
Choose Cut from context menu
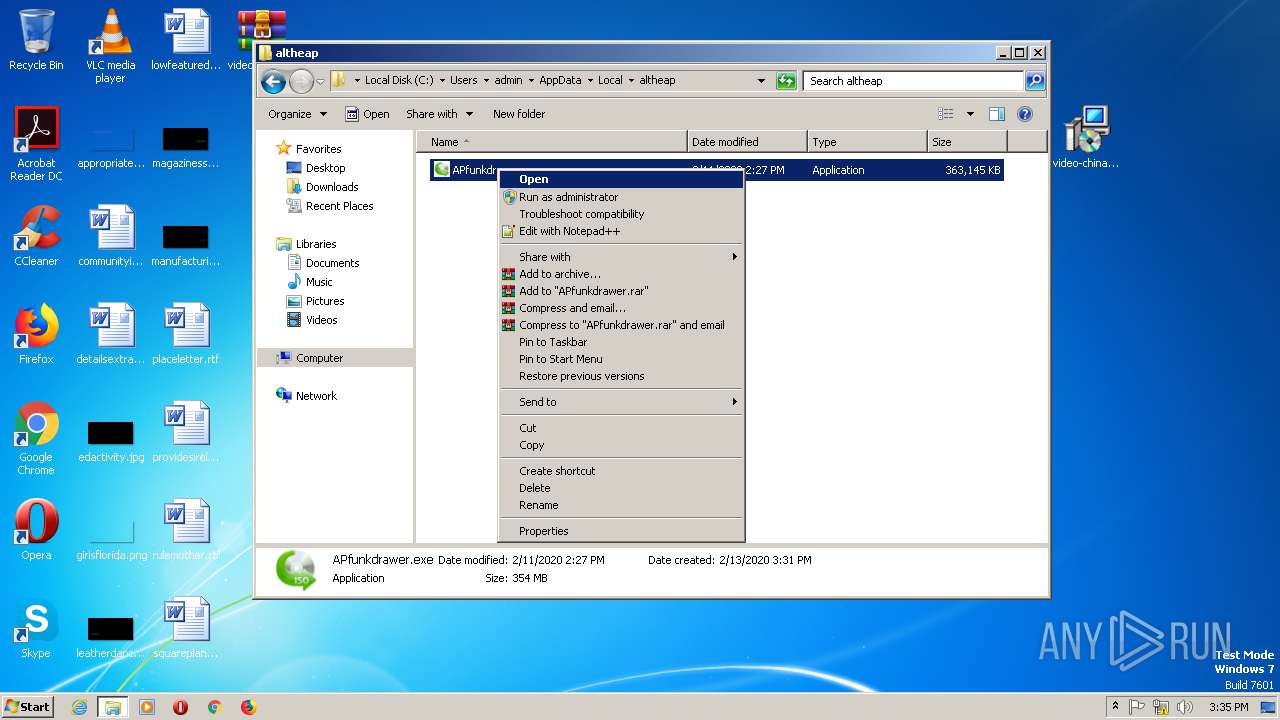pyautogui.click(x=621, y=428)
